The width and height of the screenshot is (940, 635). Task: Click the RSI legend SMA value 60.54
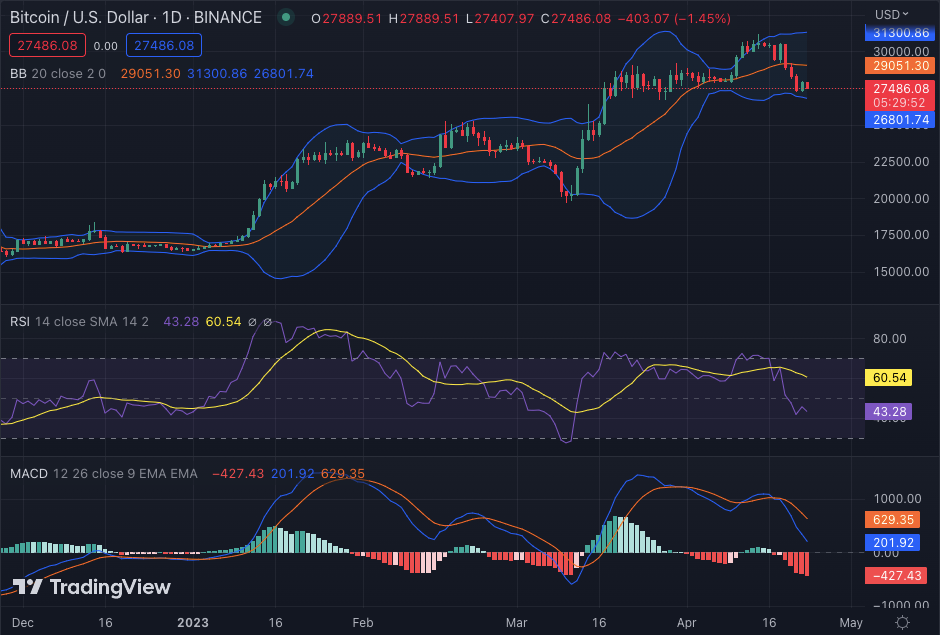coord(223,321)
